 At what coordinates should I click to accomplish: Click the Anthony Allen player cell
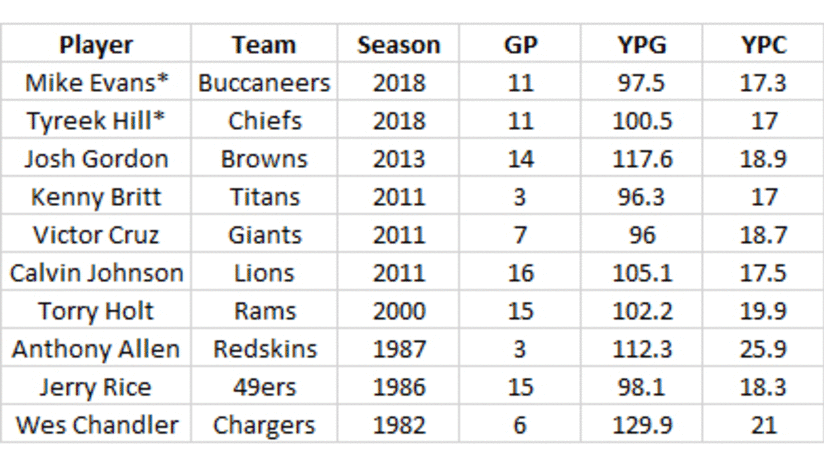pyautogui.click(x=96, y=349)
